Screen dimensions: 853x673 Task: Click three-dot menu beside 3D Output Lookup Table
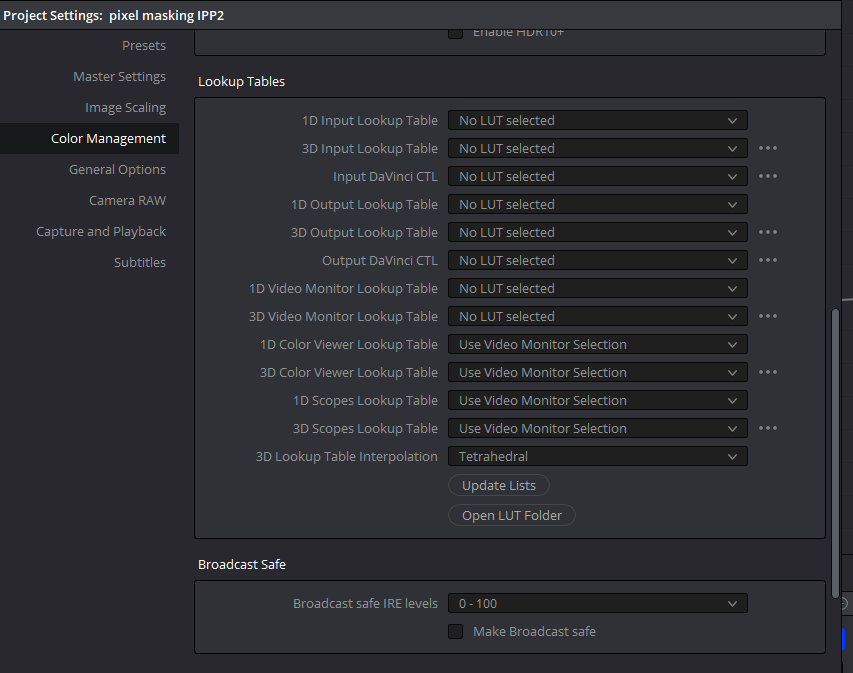tap(768, 232)
